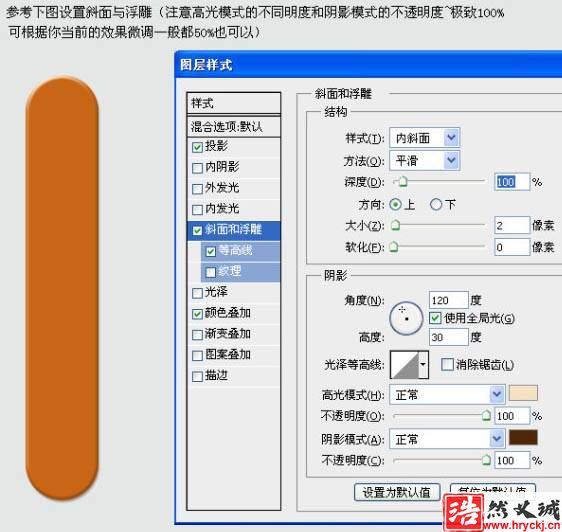Viewport: 562px width, 532px height.
Task: Open the 样式 style dropdown showing 内斜面
Action: [425, 138]
